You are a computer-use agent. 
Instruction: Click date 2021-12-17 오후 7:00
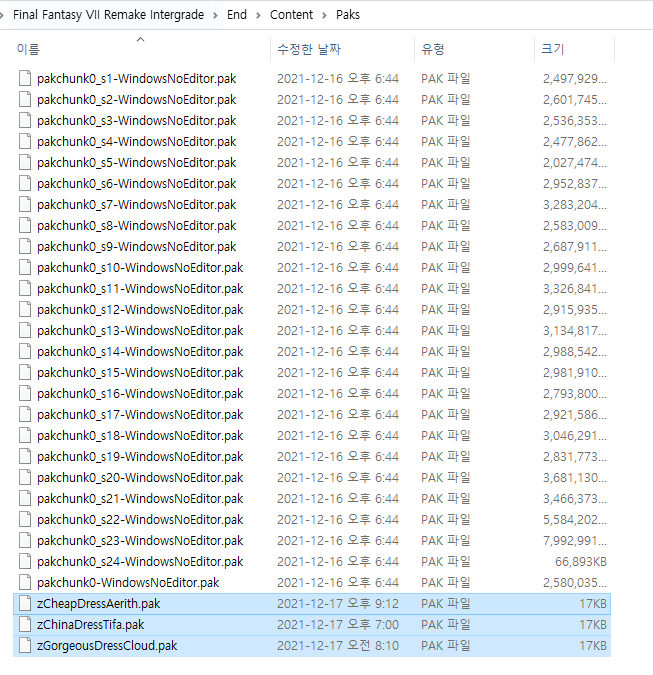pos(338,625)
